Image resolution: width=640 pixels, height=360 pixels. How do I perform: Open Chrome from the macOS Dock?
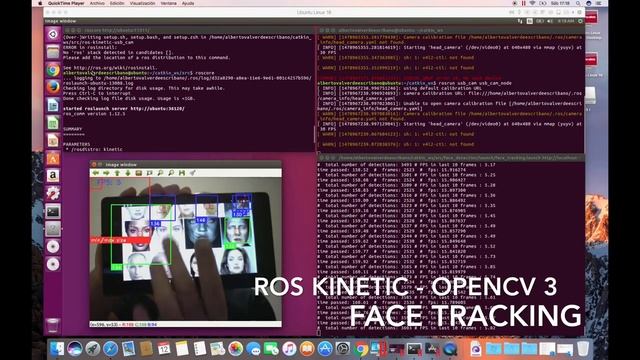tap(361, 349)
